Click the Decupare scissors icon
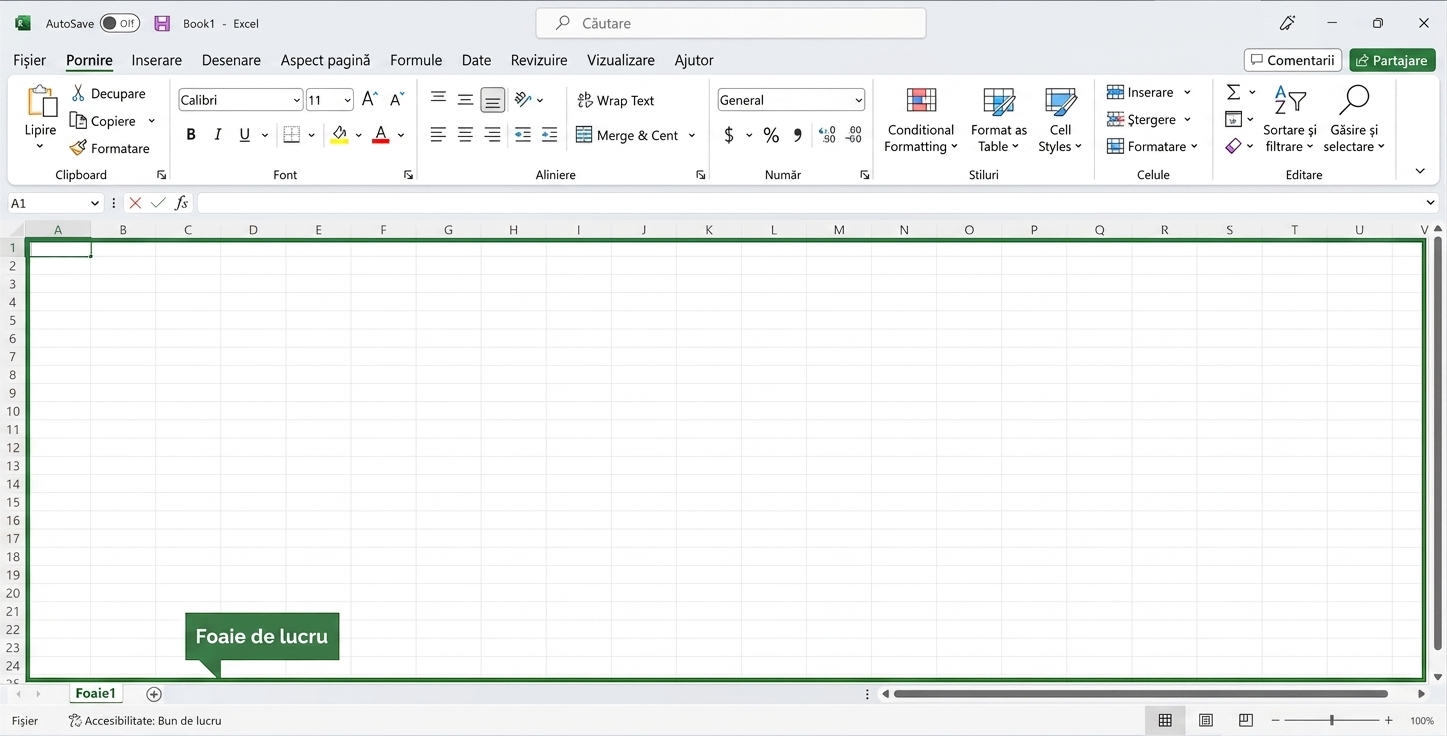 pyautogui.click(x=78, y=93)
